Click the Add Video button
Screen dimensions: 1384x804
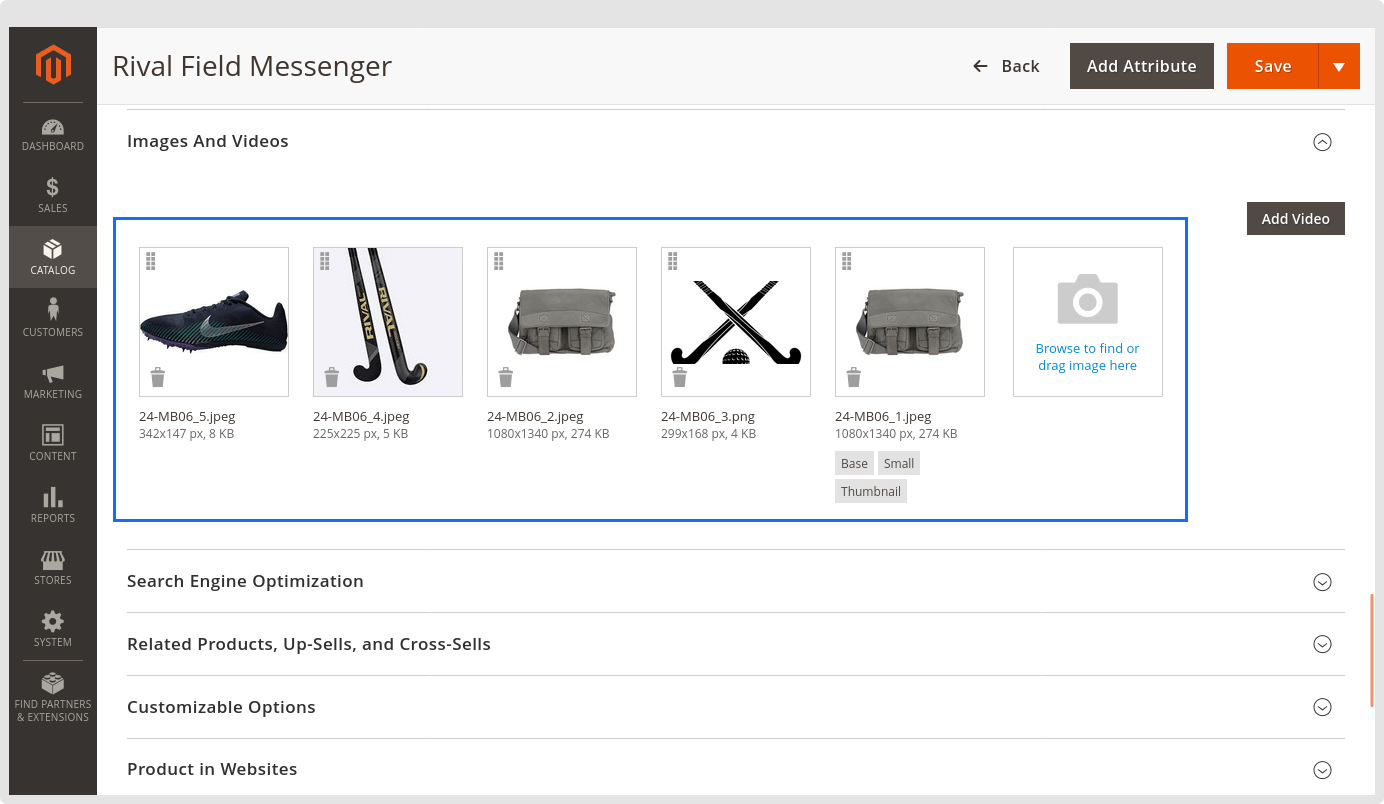tap(1295, 219)
